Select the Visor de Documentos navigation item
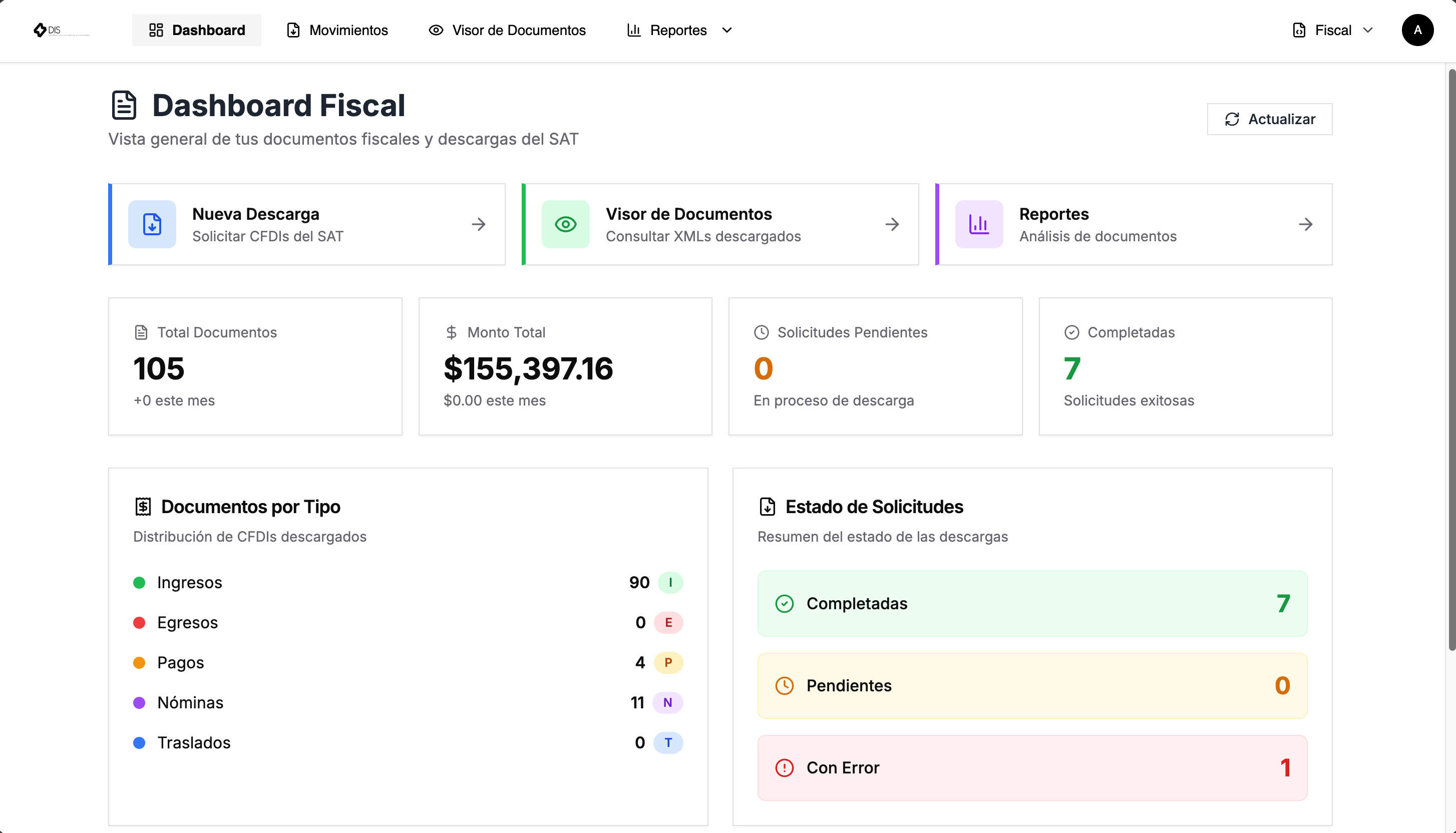Image resolution: width=1456 pixels, height=833 pixels. [x=507, y=31]
